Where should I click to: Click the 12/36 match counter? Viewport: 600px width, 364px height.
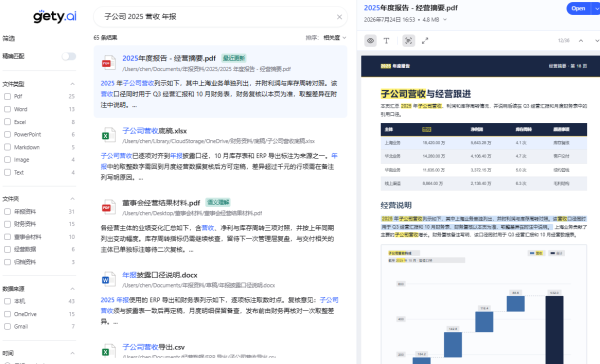[564, 41]
